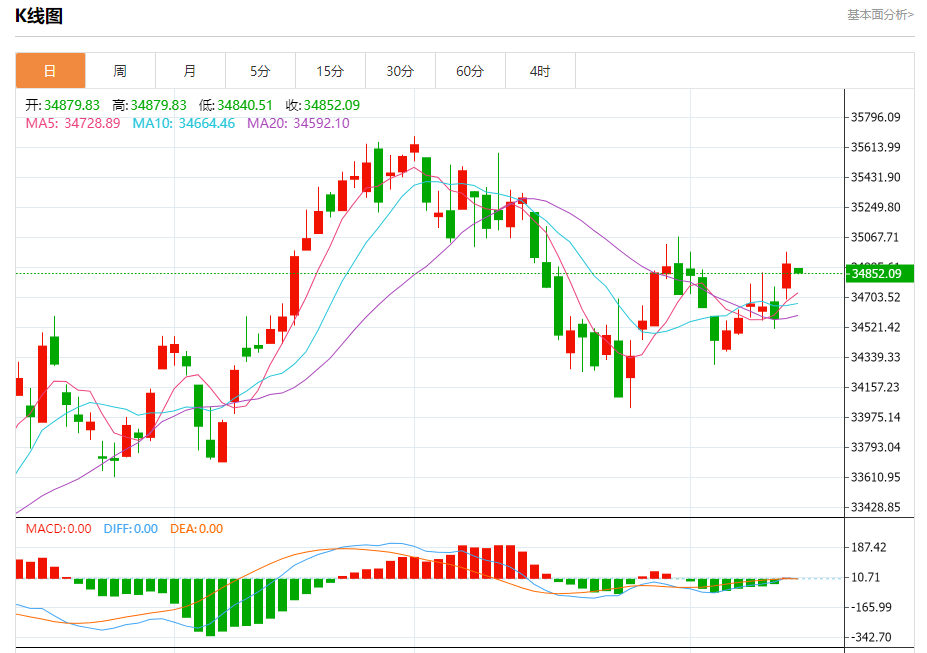Click the 10.71 MACD axis label

[x=868, y=577]
